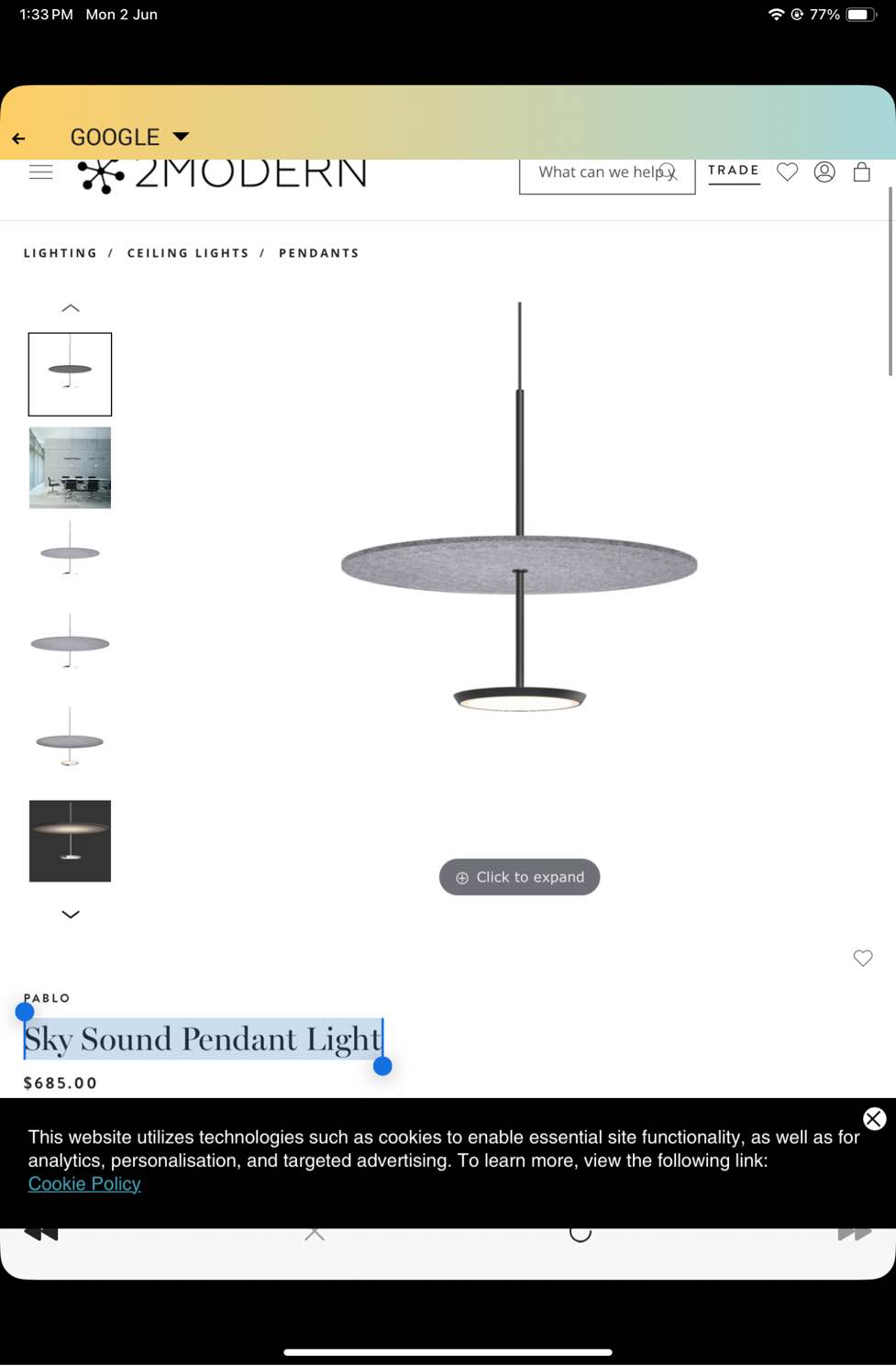Open the hamburger navigation menu
The image size is (896, 1365).
[x=40, y=172]
